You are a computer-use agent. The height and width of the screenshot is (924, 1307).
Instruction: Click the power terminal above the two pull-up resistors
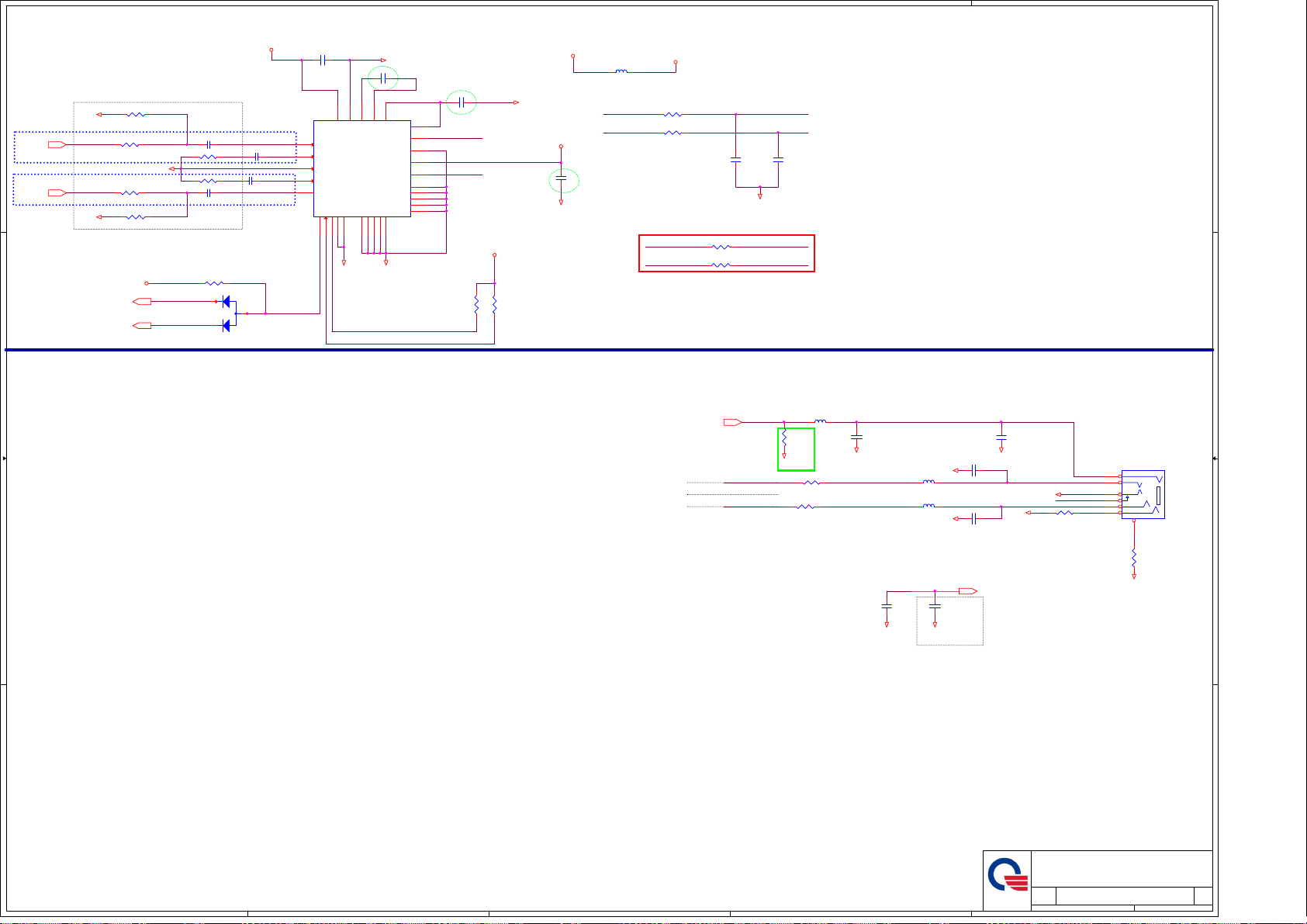(x=494, y=255)
